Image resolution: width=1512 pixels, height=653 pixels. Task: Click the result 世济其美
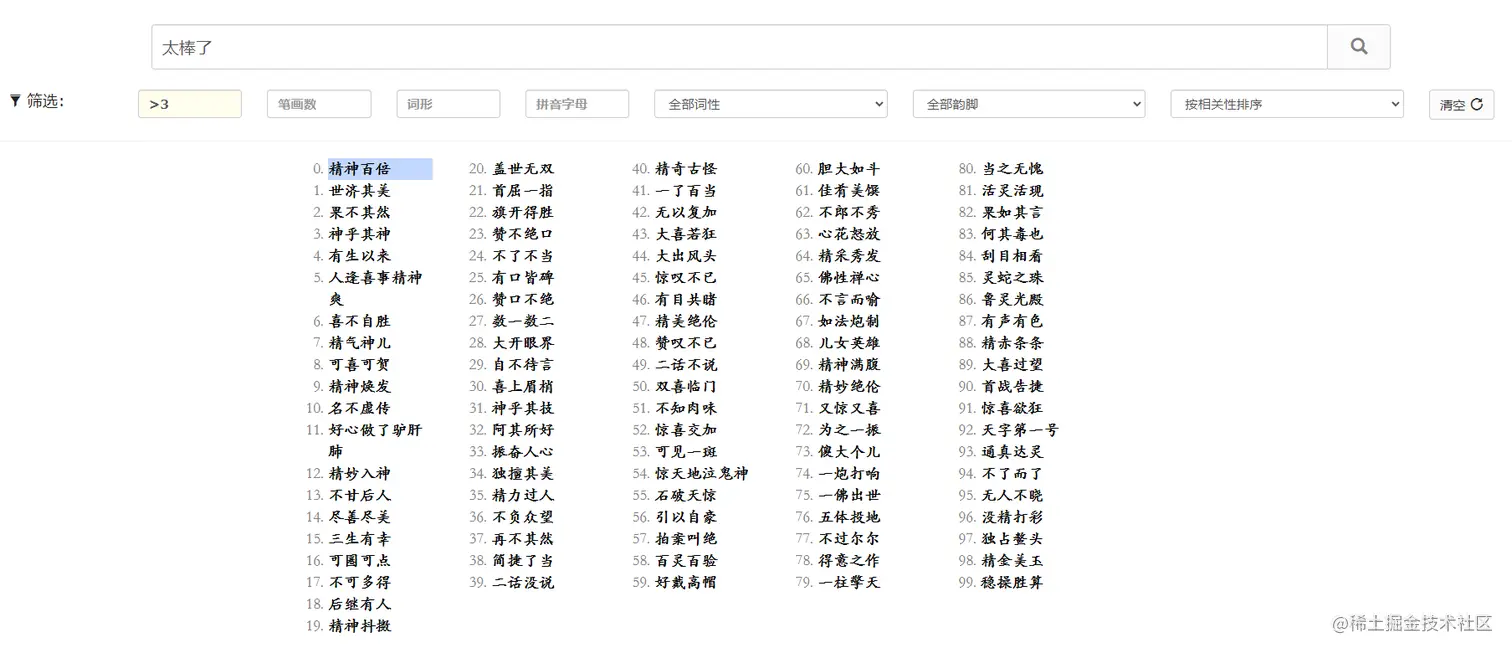(x=360, y=191)
